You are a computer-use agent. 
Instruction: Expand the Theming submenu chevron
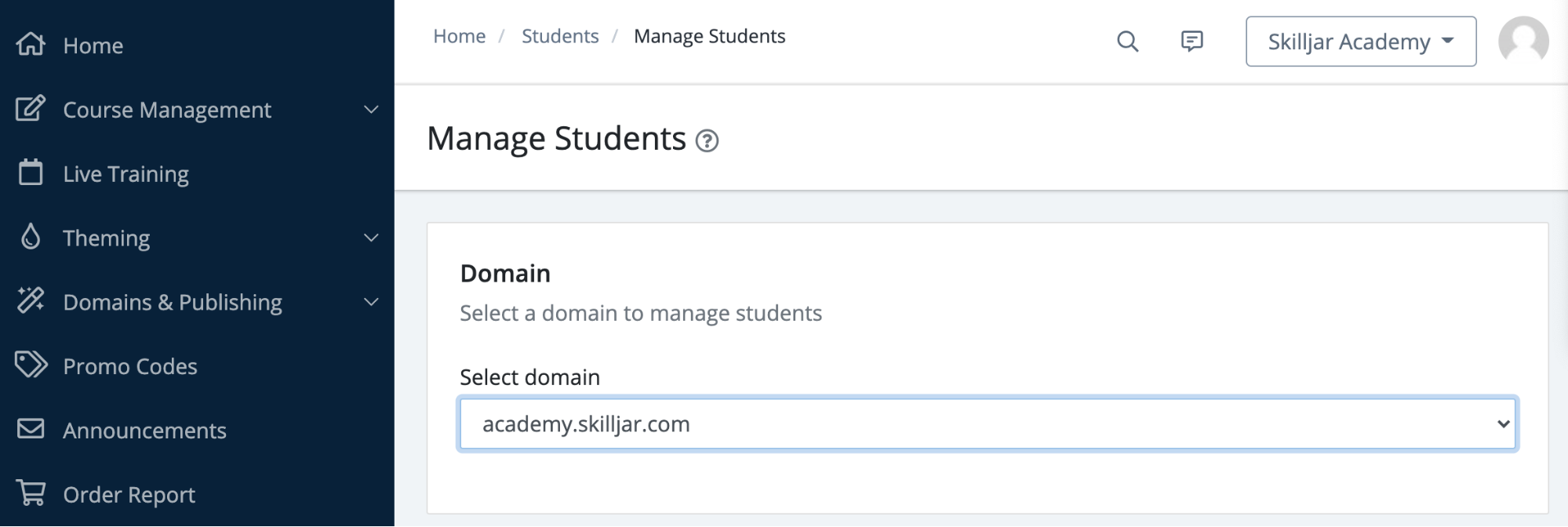tap(371, 238)
